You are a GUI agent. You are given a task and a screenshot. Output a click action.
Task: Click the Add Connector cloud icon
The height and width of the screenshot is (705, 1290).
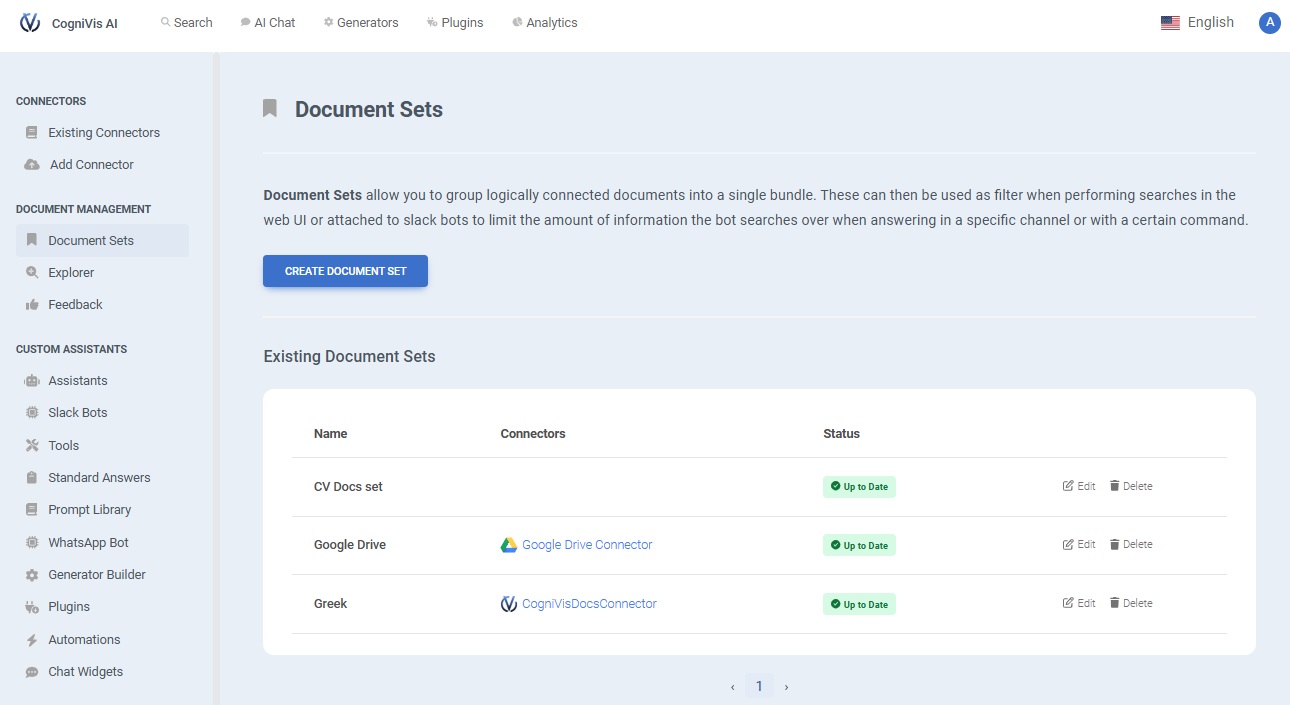(x=32, y=164)
